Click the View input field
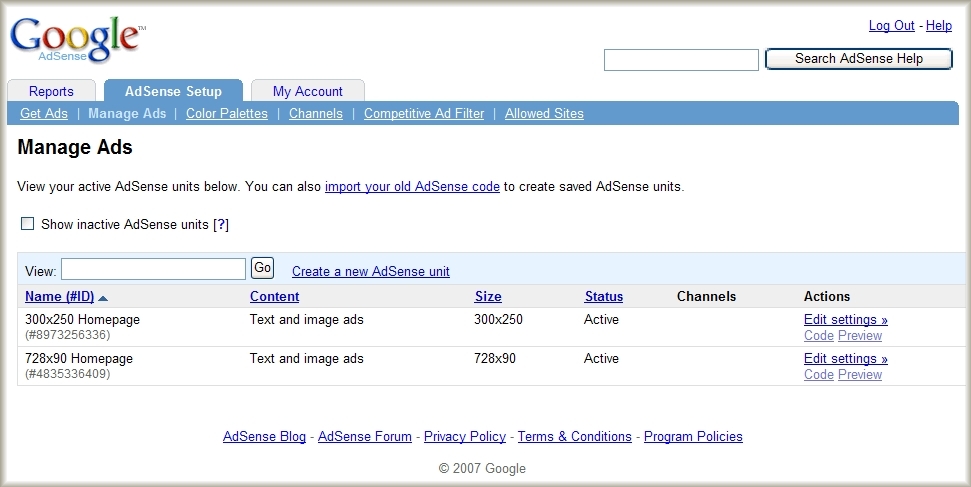The width and height of the screenshot is (971, 487). (x=154, y=269)
